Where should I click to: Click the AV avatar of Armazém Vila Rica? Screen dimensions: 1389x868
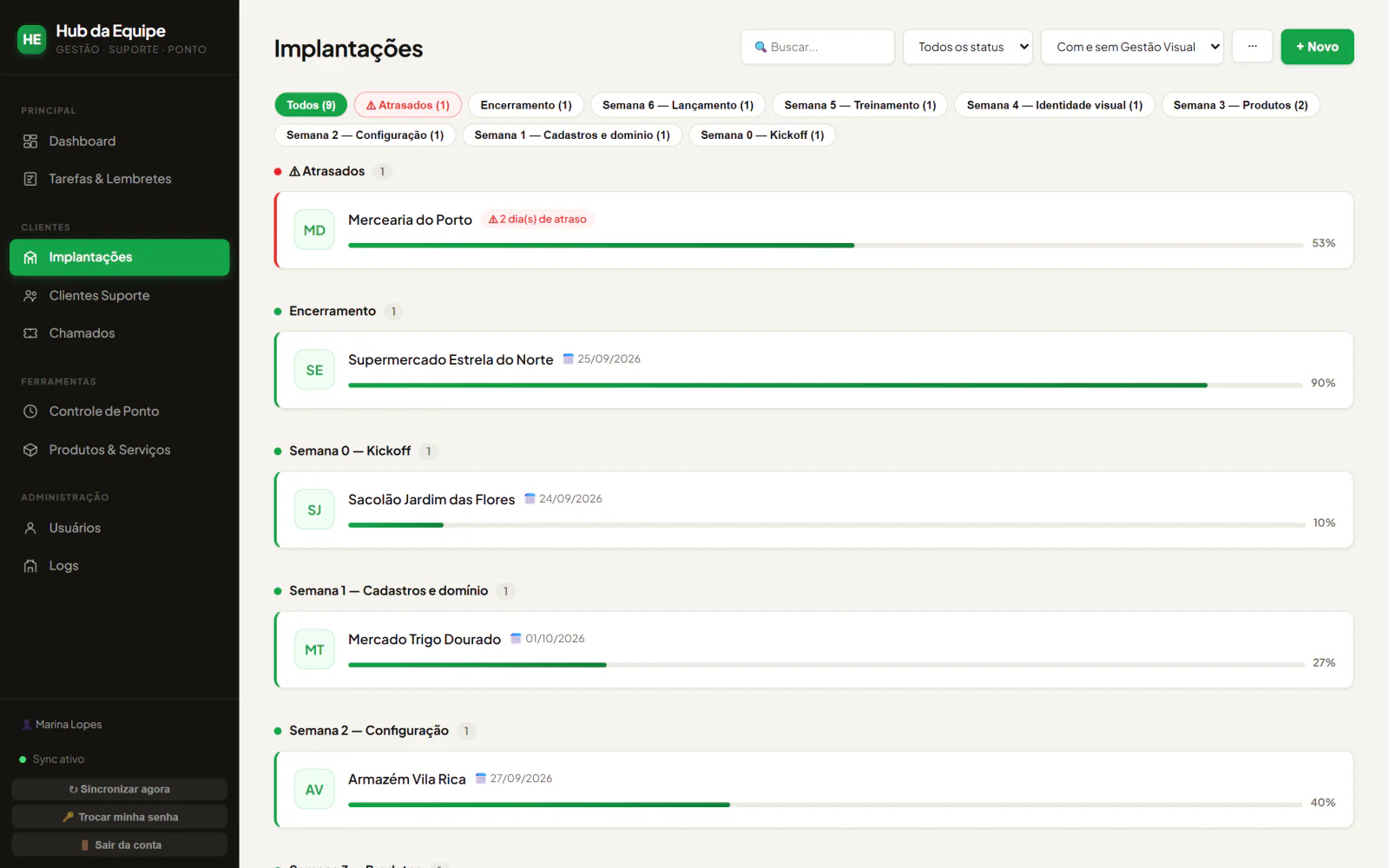[x=314, y=790]
